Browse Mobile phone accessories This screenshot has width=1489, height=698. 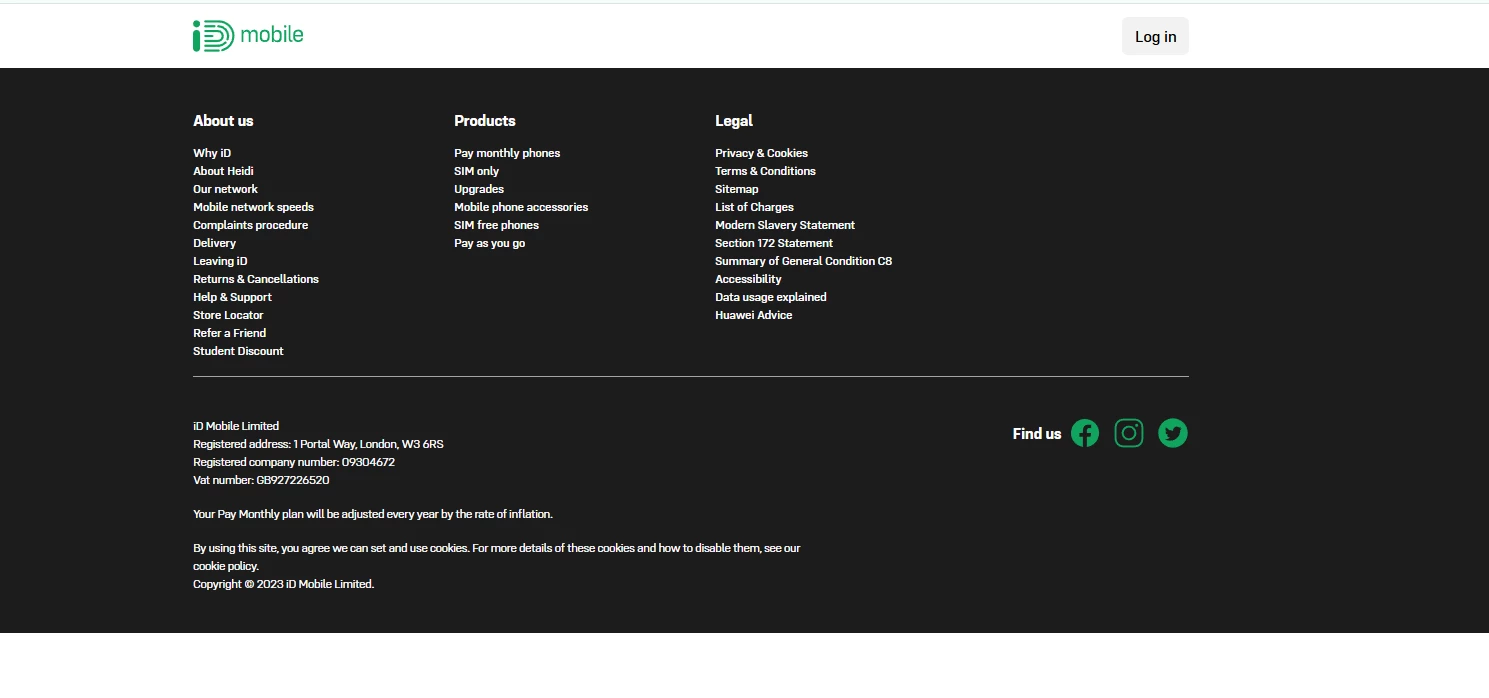[x=521, y=207]
